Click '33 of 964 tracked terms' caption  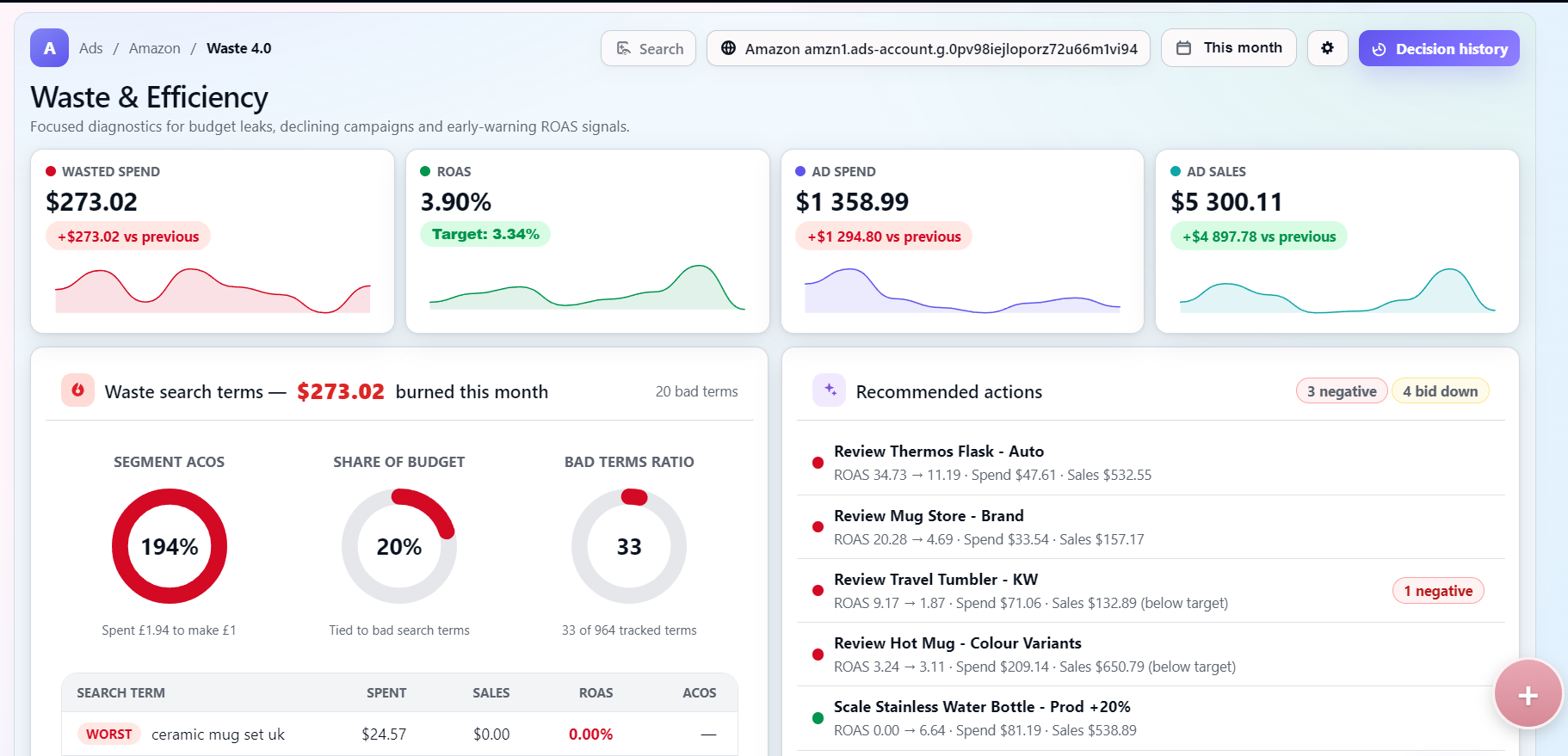629,630
